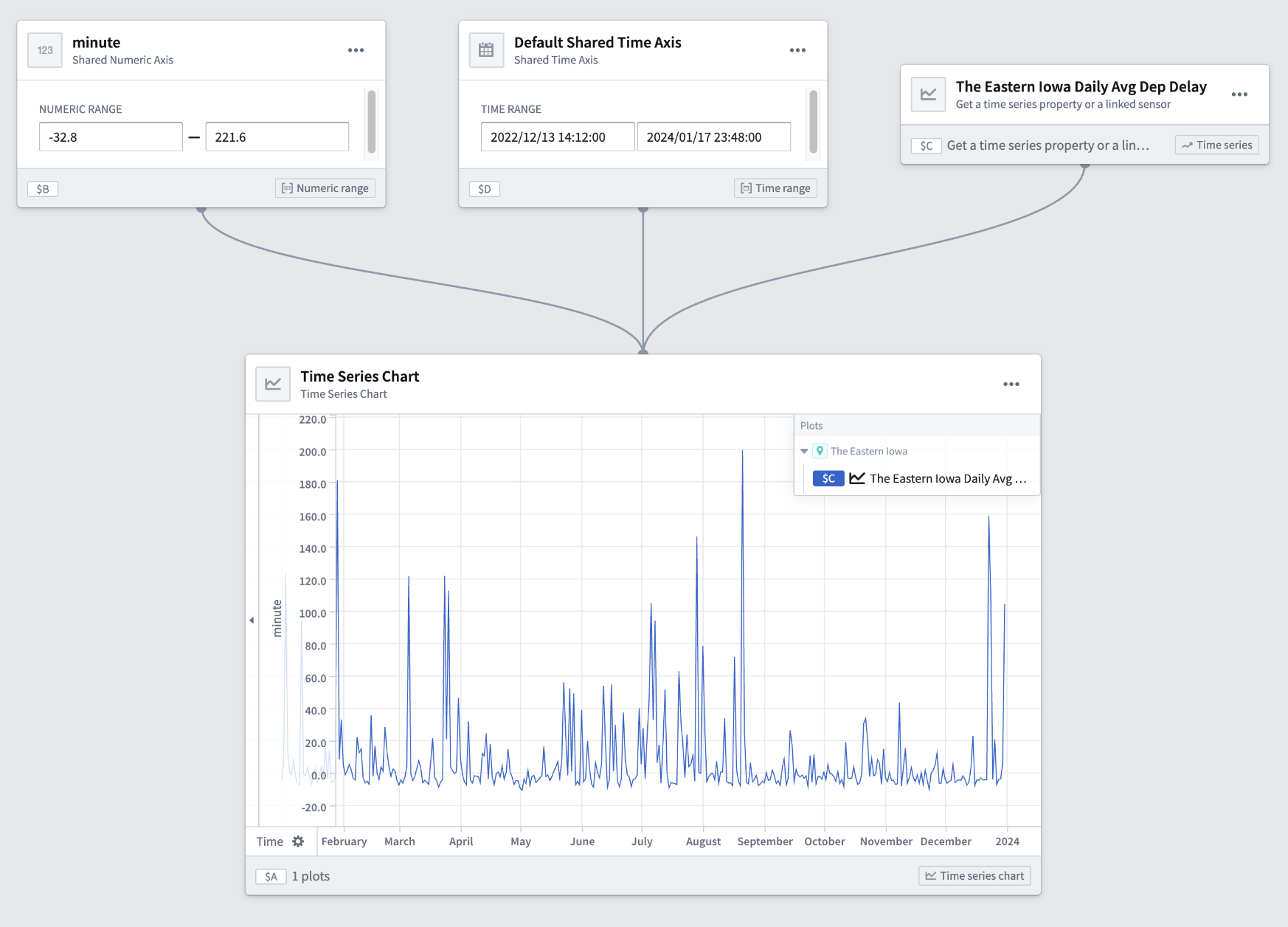Click the Default Shared Time Axis scrollbar

click(x=814, y=122)
